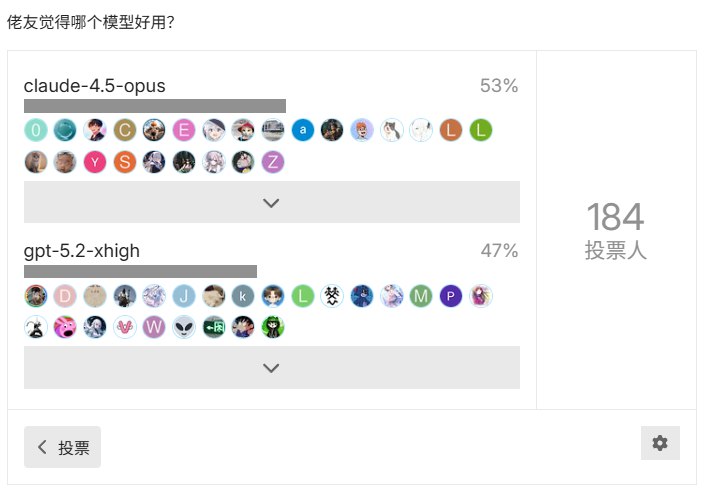Select the pink "E" voter avatar
The width and height of the screenshot is (706, 493).
[184, 129]
